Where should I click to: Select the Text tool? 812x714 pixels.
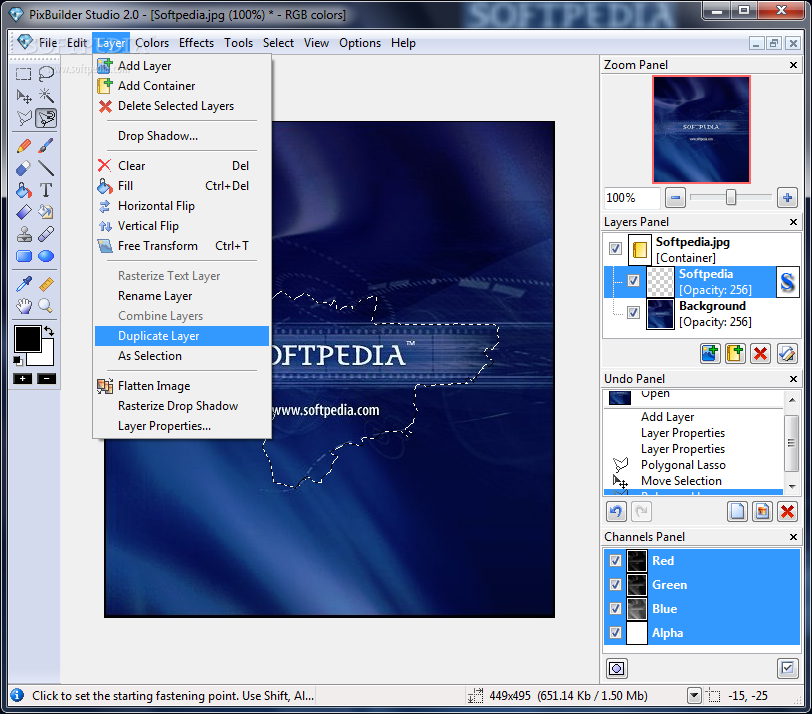(x=46, y=190)
